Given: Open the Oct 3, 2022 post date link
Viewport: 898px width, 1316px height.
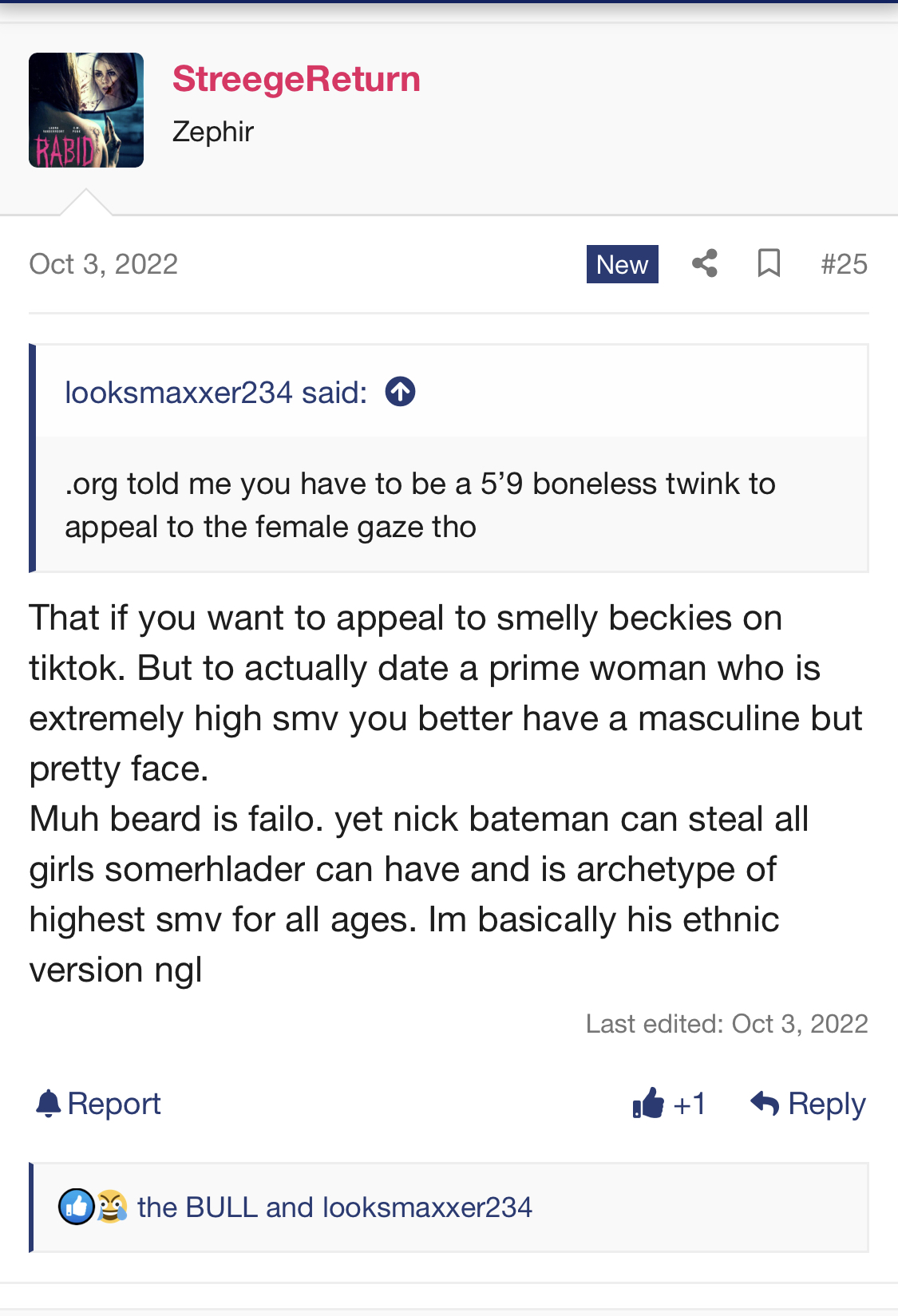Looking at the screenshot, I should tap(104, 264).
